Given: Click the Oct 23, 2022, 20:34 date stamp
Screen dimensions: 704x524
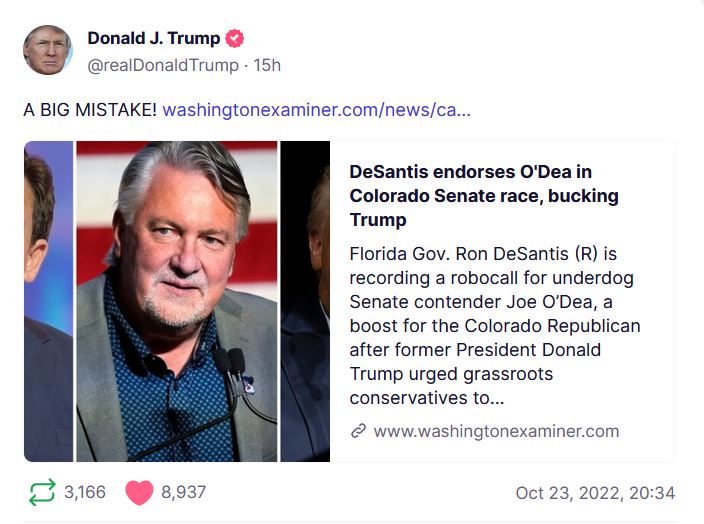Looking at the screenshot, I should coord(595,493).
